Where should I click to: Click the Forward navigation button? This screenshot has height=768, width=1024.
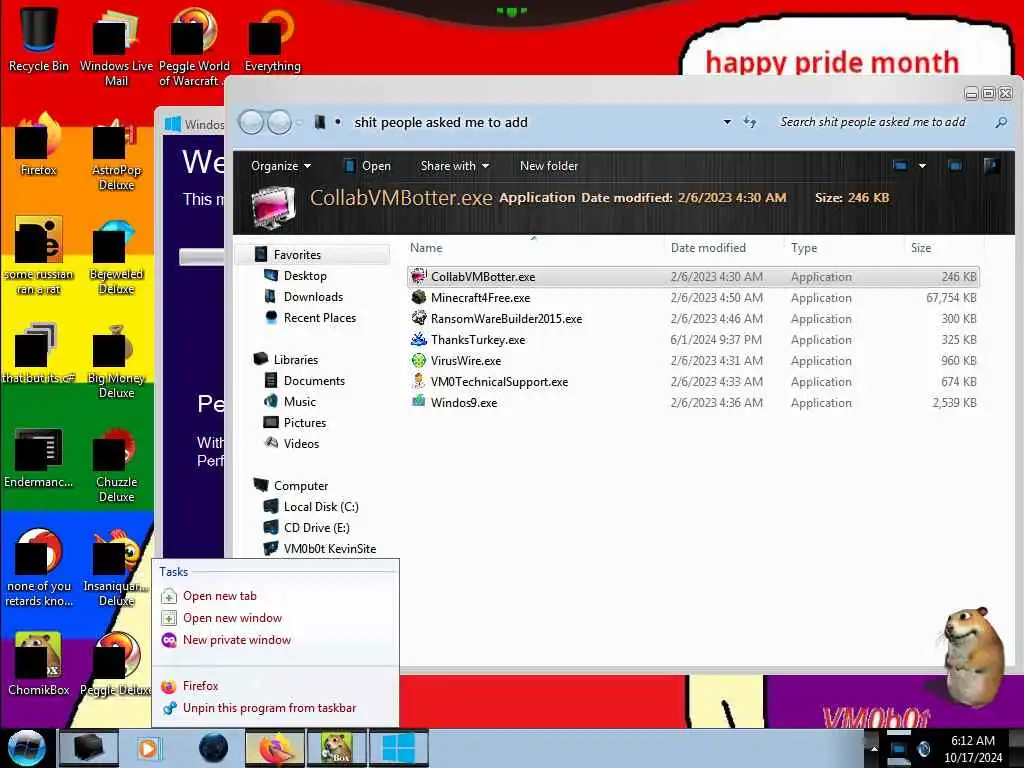[280, 122]
